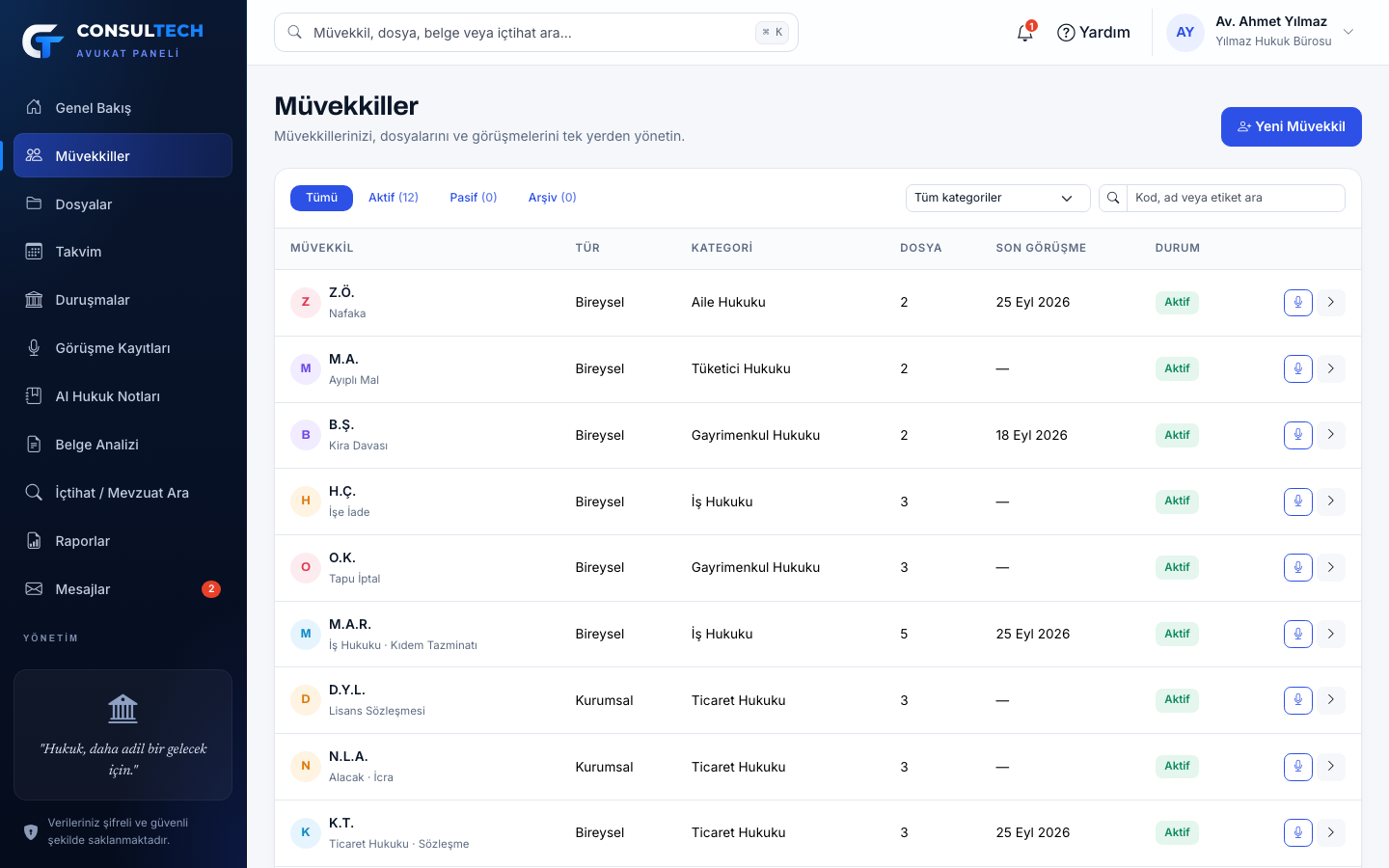Open Takvim in the sidebar
Screen dimensions: 1389x868
pos(123,252)
